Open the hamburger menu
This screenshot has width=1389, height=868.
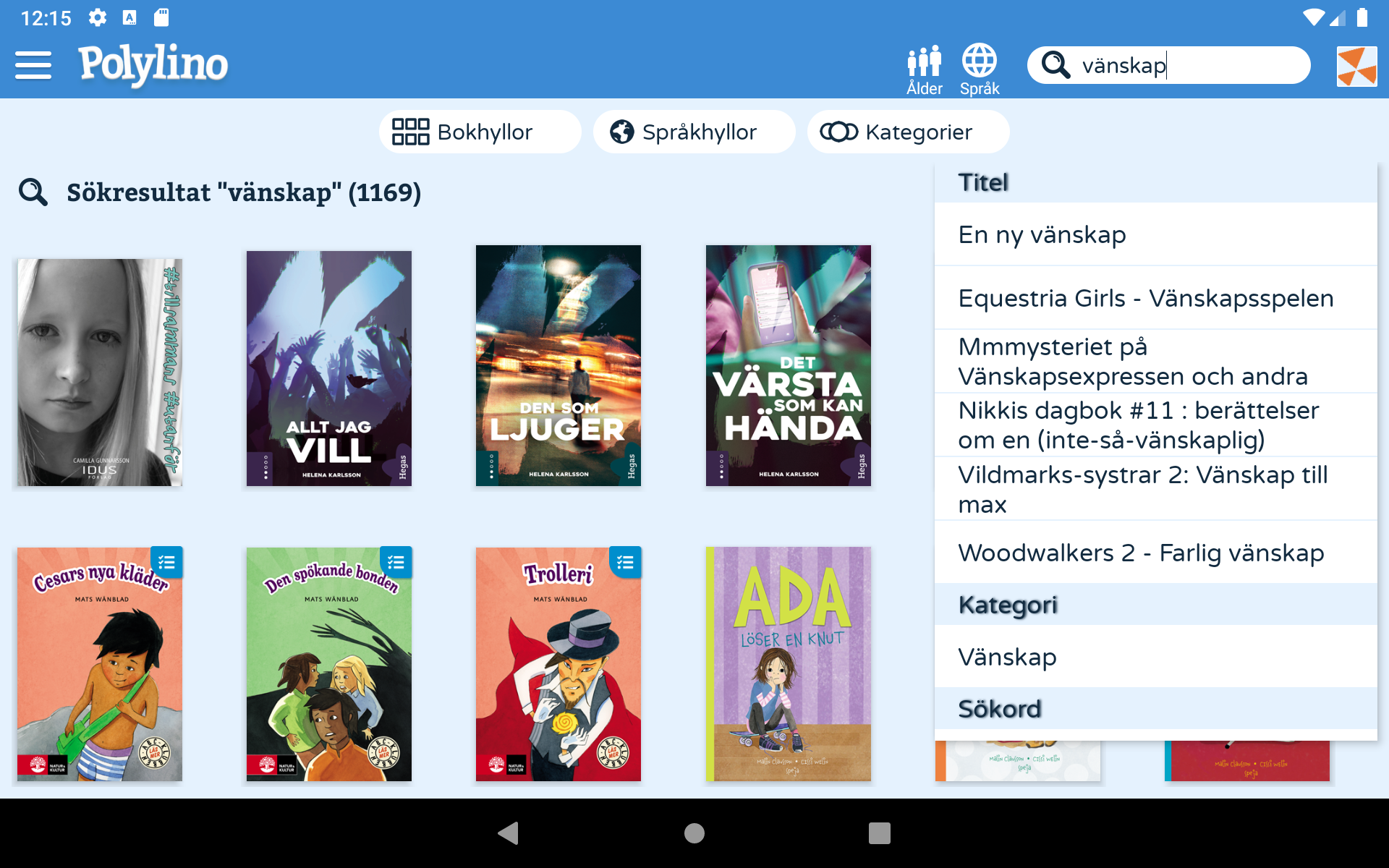[x=33, y=65]
